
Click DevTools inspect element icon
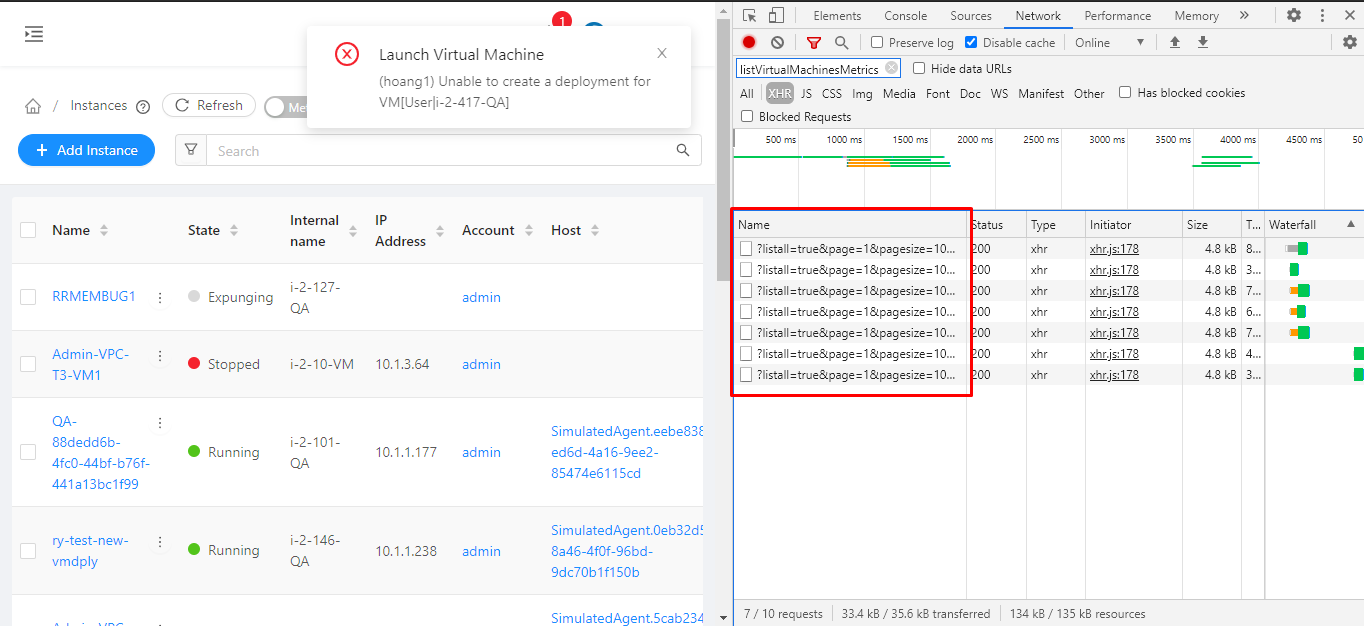750,15
